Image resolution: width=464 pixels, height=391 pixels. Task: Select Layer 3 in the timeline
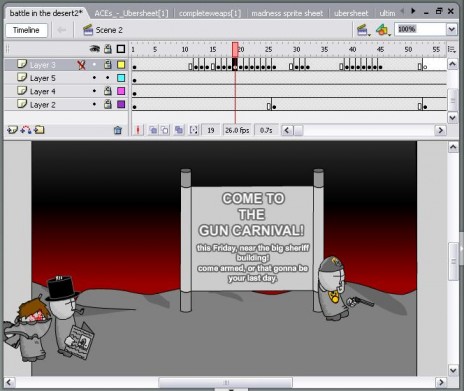coord(43,65)
